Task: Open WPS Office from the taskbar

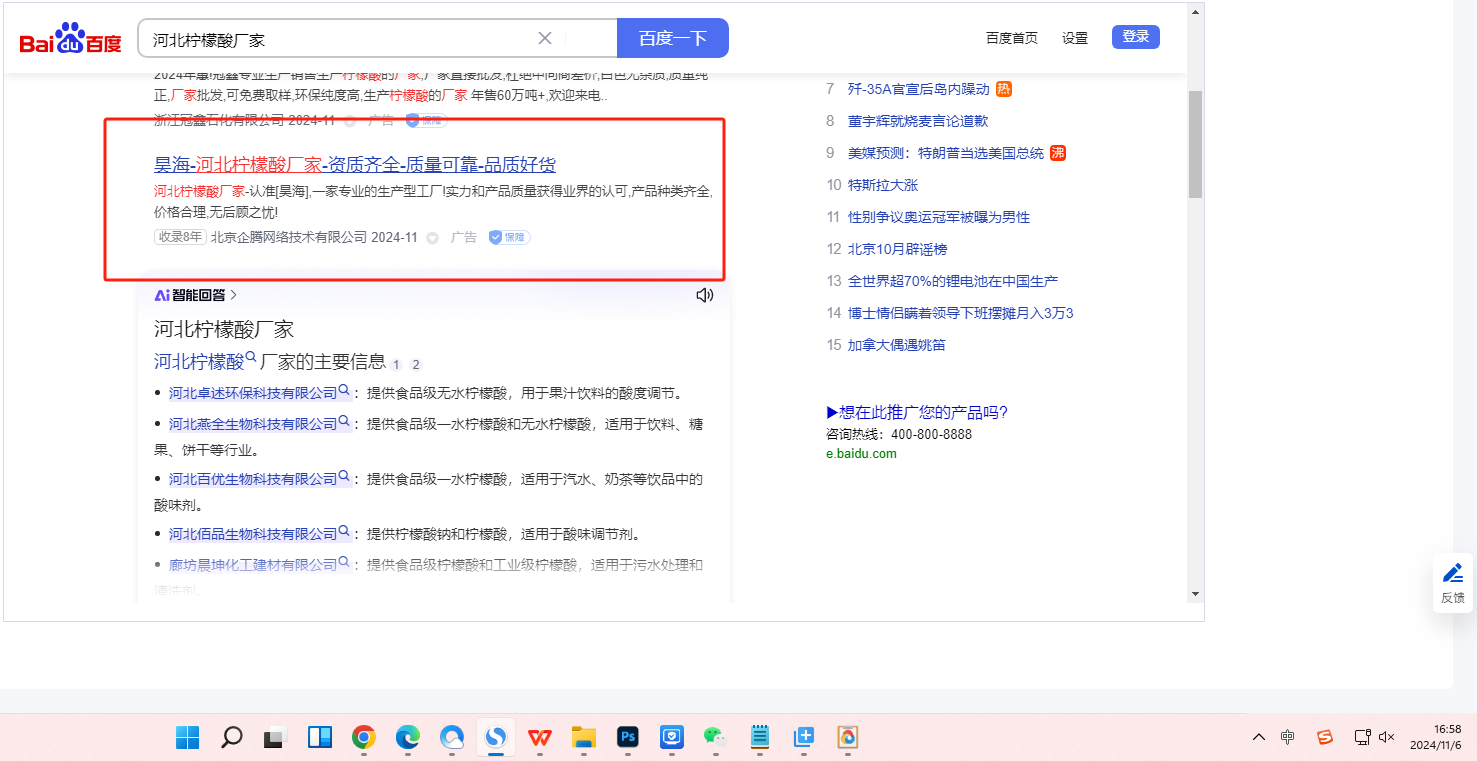Action: click(x=540, y=738)
